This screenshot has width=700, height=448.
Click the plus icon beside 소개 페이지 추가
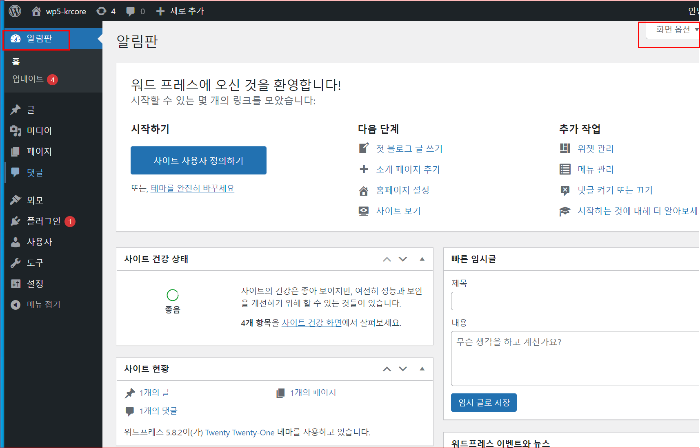point(364,169)
